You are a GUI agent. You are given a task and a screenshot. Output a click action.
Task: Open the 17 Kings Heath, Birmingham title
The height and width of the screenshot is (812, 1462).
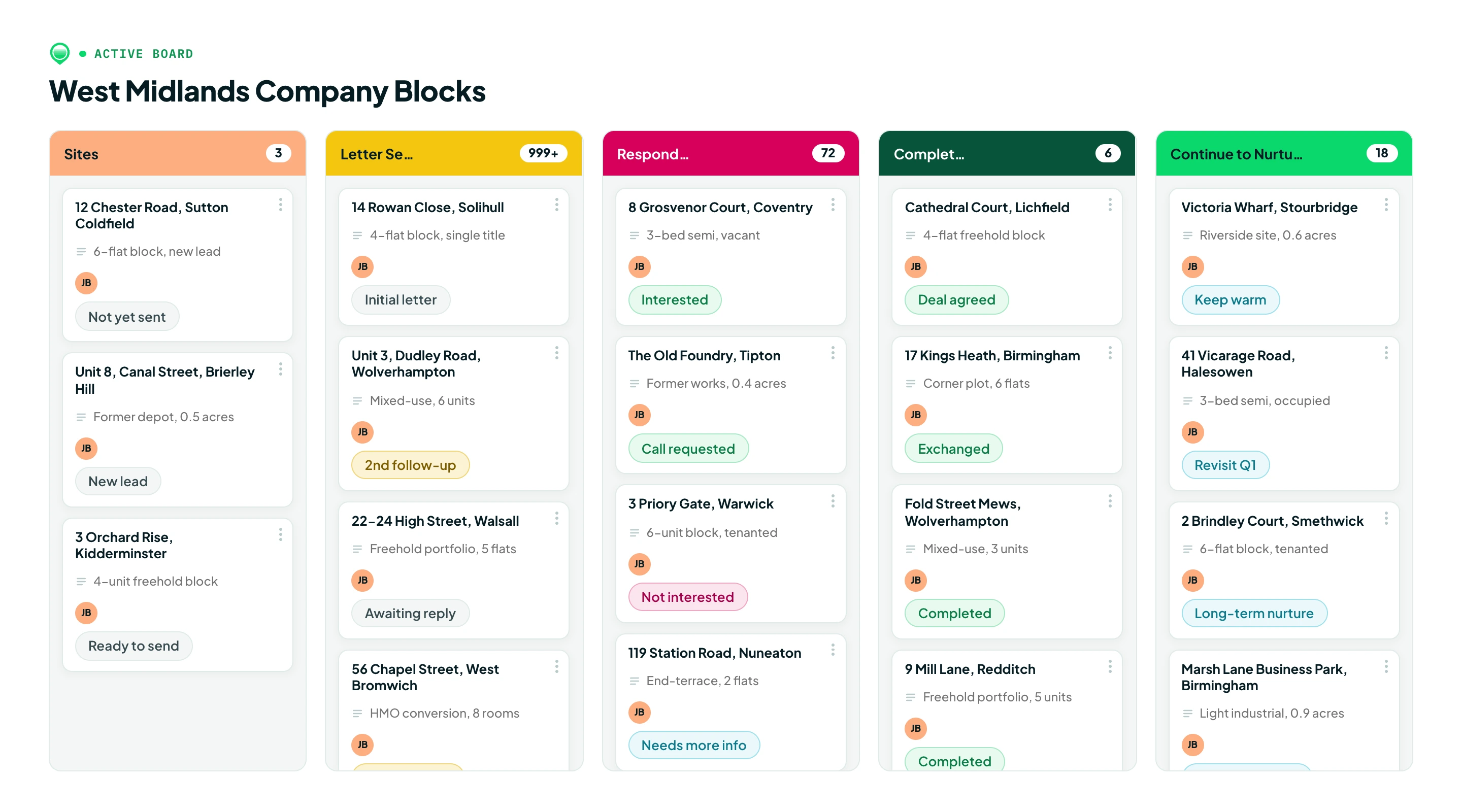pyautogui.click(x=992, y=355)
